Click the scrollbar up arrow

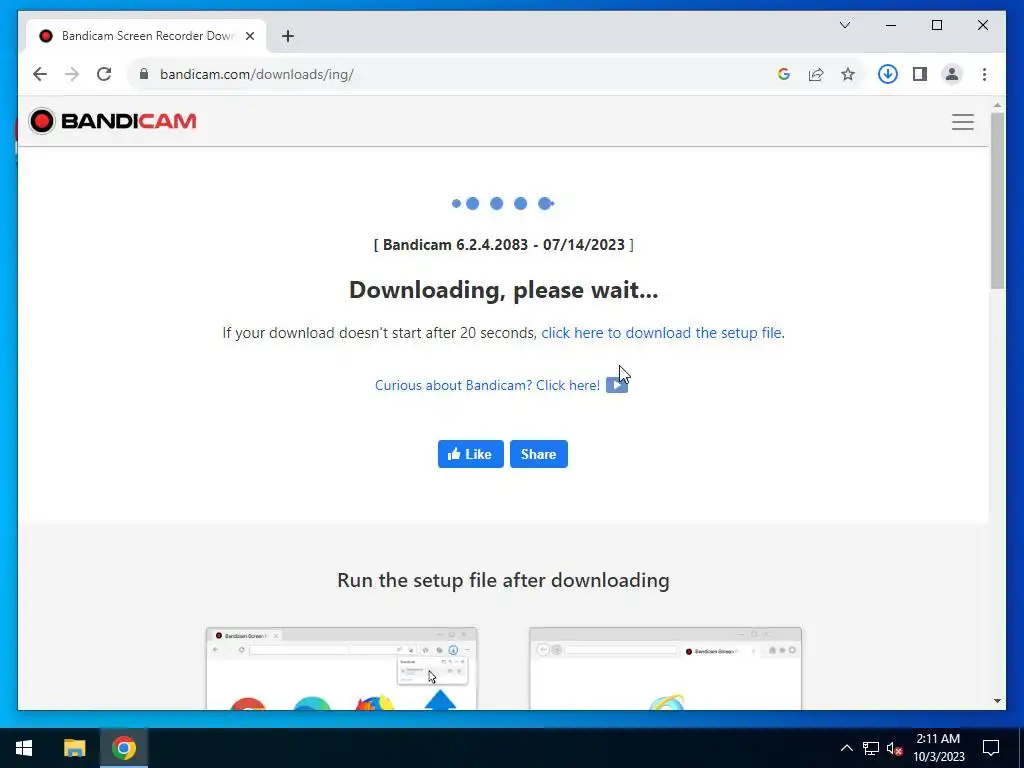click(997, 104)
